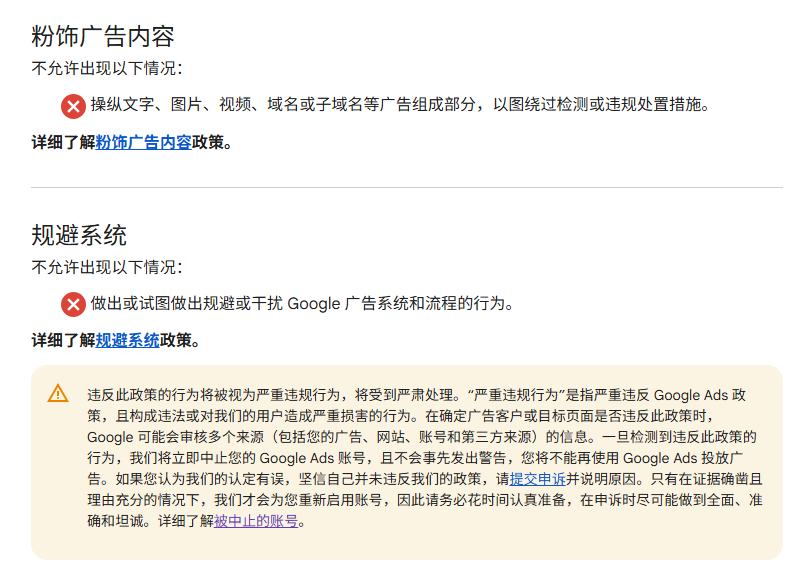
Task: Open the 规避系统 policy link
Action: 127,341
